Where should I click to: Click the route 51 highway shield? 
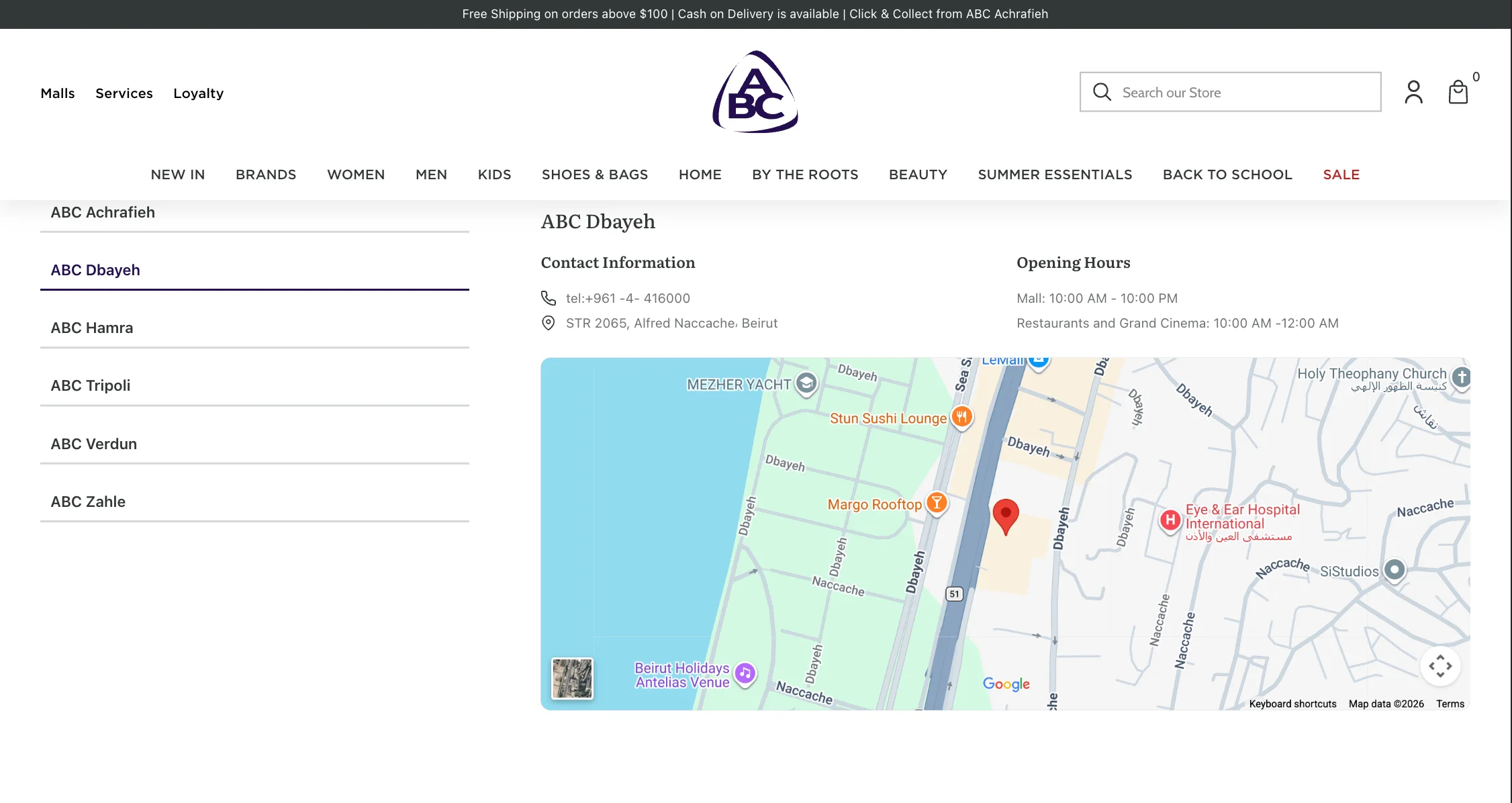coord(954,594)
